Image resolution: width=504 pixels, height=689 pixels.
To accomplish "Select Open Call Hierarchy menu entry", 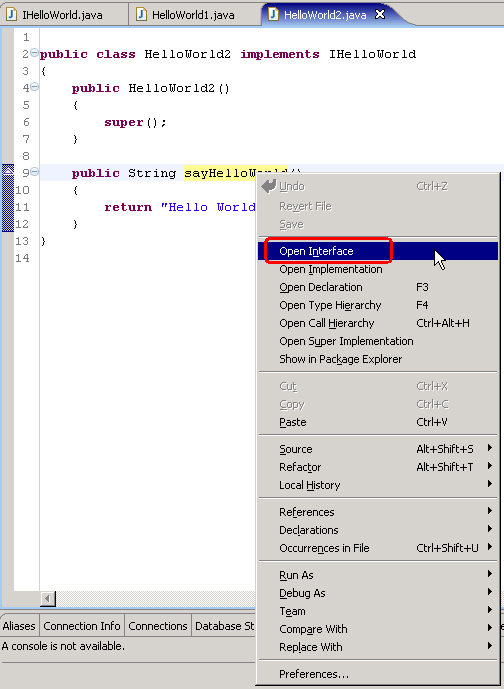I will pyautogui.click(x=378, y=323).
